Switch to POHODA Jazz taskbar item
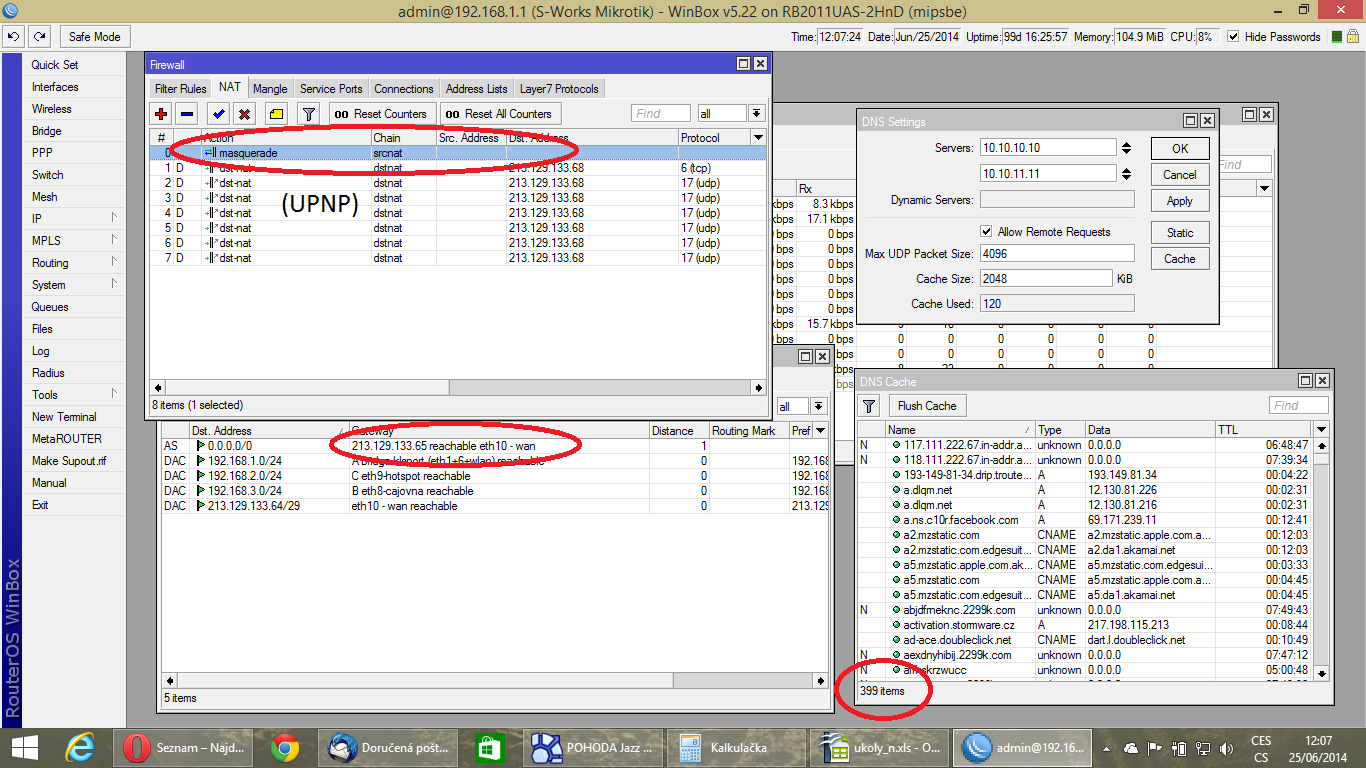 [592, 747]
